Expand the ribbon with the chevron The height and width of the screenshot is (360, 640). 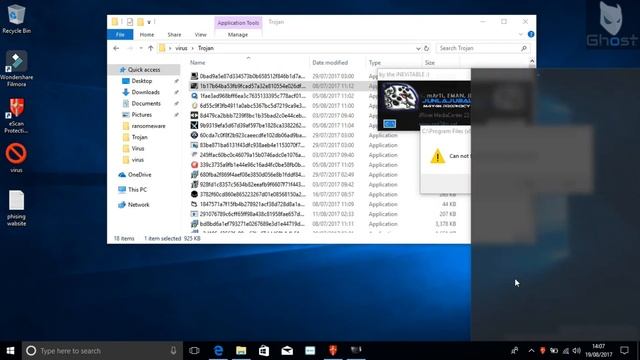click(520, 34)
